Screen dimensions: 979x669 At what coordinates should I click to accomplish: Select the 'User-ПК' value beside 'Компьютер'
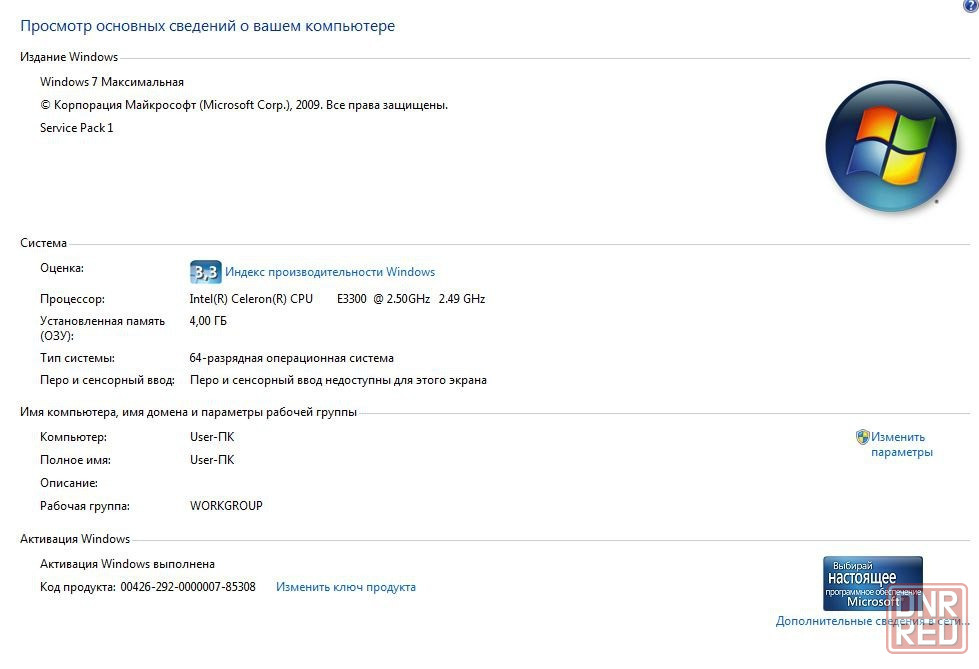pos(212,437)
